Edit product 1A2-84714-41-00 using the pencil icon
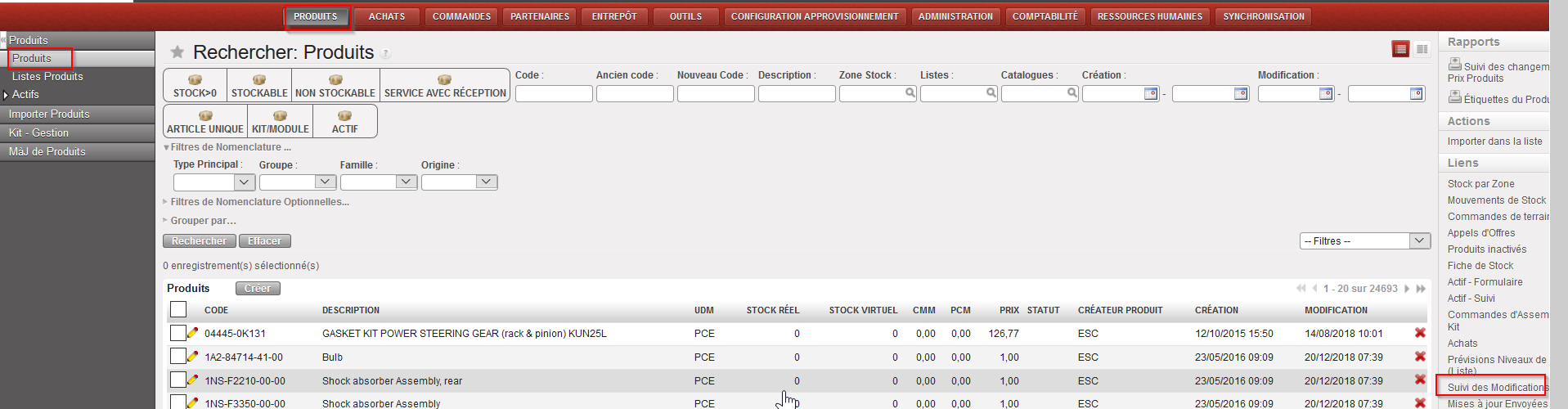 coord(193,357)
